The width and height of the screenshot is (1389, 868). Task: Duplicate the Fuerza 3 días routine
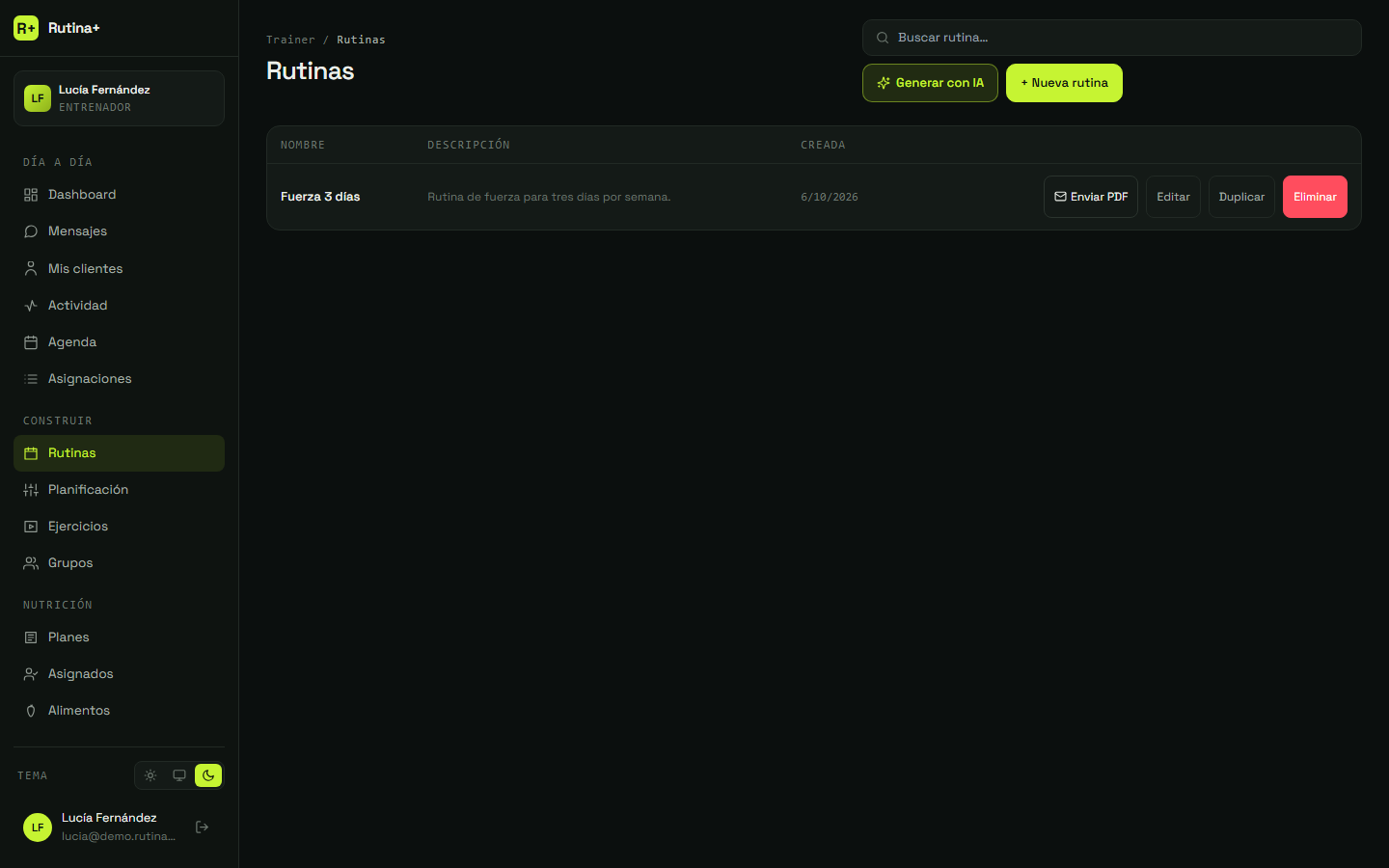pyautogui.click(x=1241, y=197)
